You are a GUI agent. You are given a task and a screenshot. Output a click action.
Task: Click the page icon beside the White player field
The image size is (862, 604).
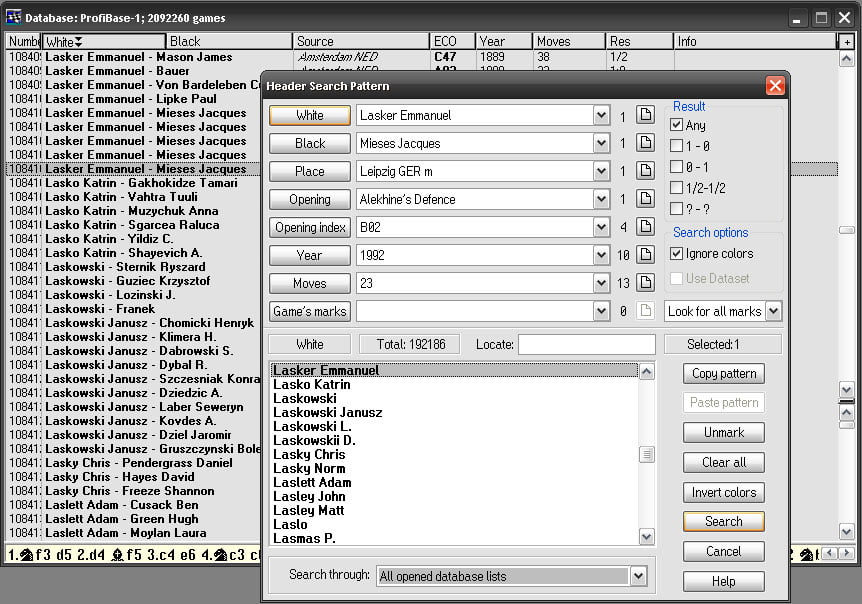(x=645, y=115)
